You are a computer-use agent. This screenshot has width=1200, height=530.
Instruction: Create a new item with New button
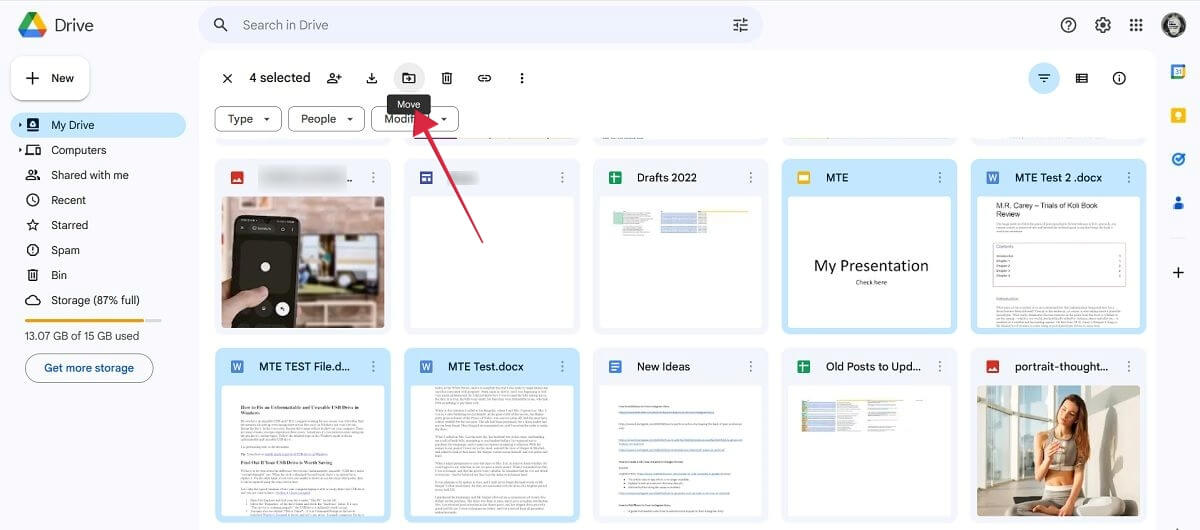tap(50, 78)
